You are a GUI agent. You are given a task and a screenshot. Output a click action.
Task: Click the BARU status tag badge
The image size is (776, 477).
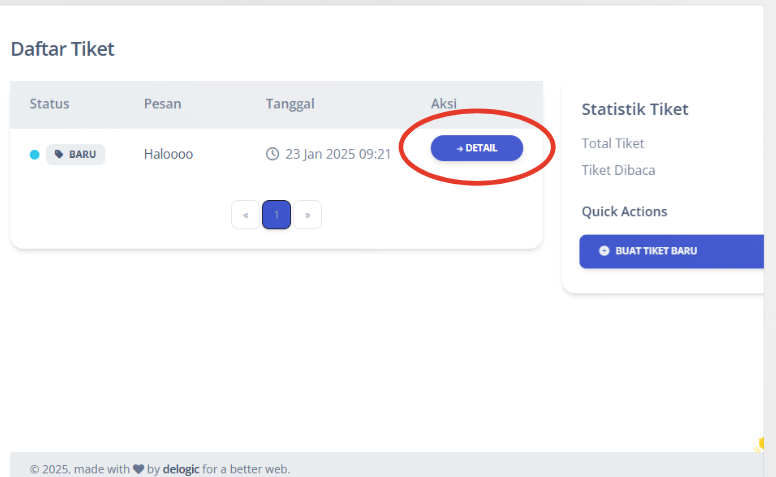pos(76,154)
